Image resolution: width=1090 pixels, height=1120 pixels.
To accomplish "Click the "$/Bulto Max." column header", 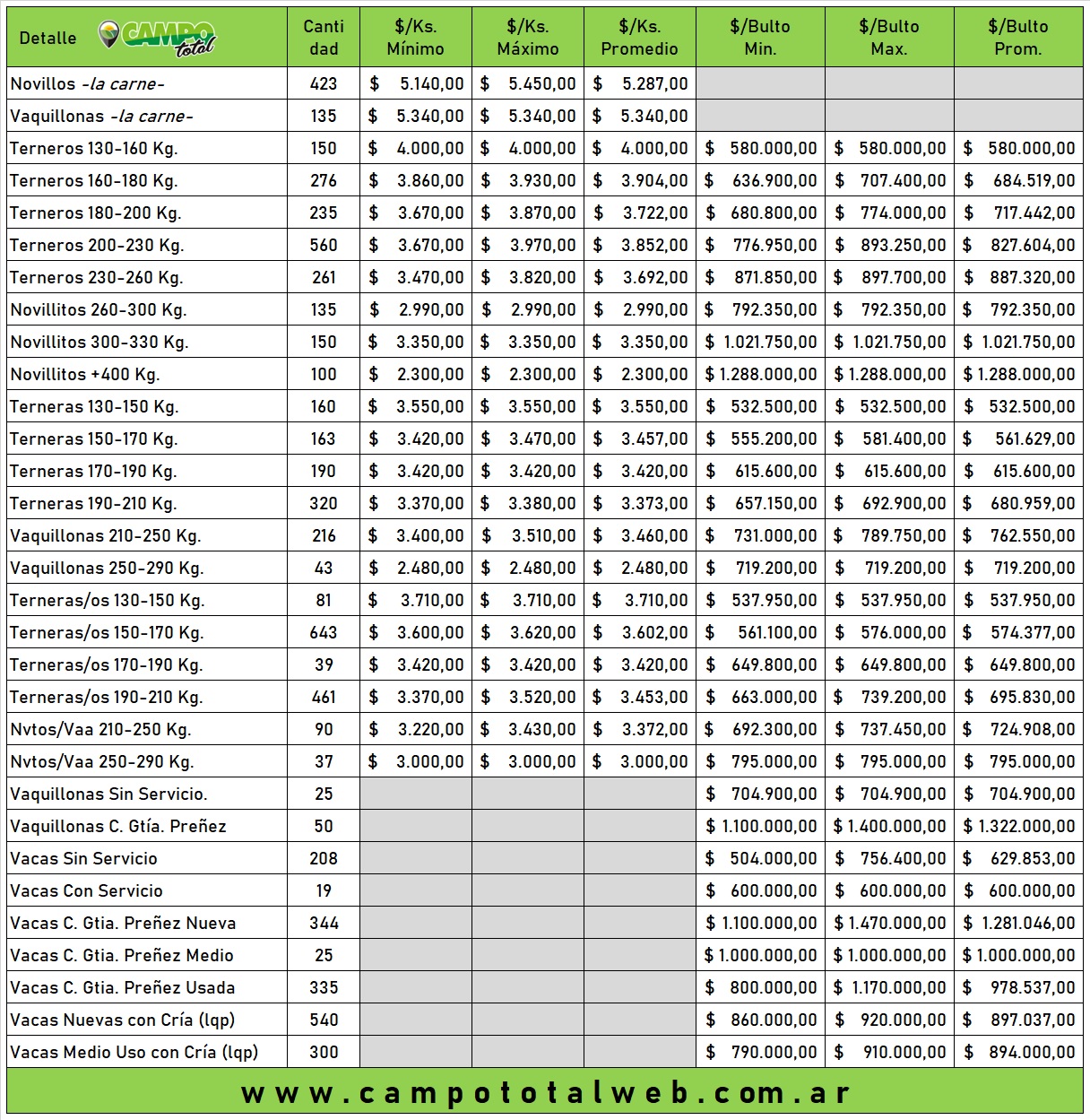I will (x=889, y=38).
